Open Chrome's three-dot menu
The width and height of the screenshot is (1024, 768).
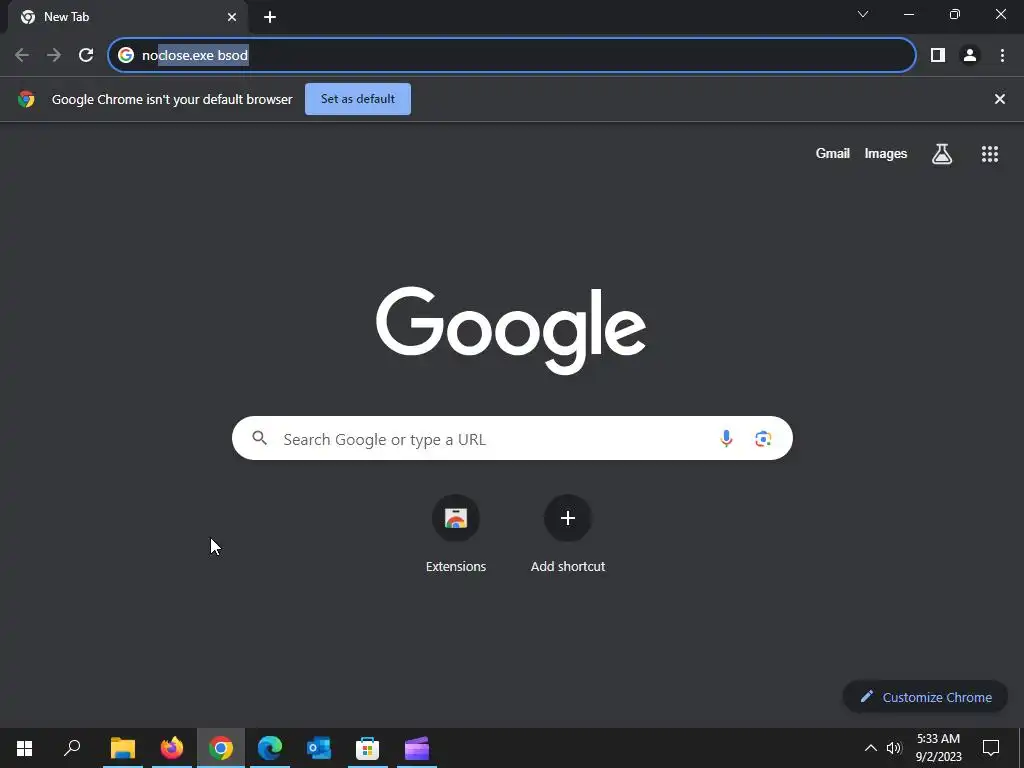pyautogui.click(x=1002, y=56)
